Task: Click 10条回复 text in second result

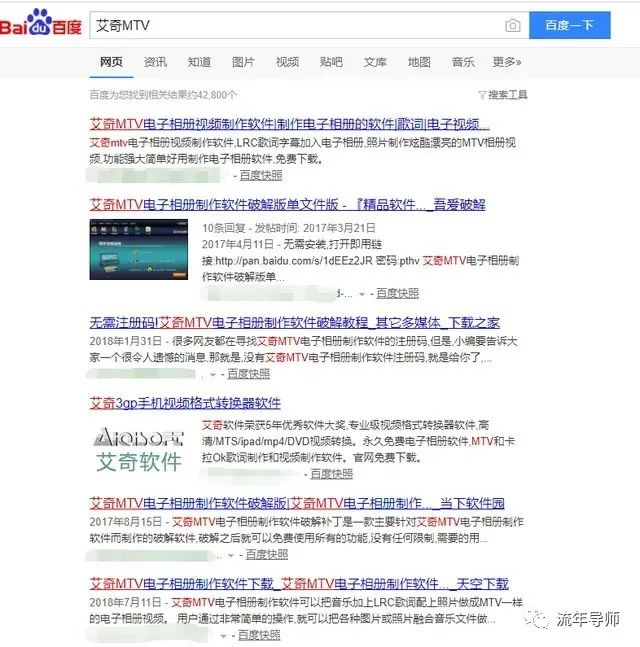Action: pos(224,228)
